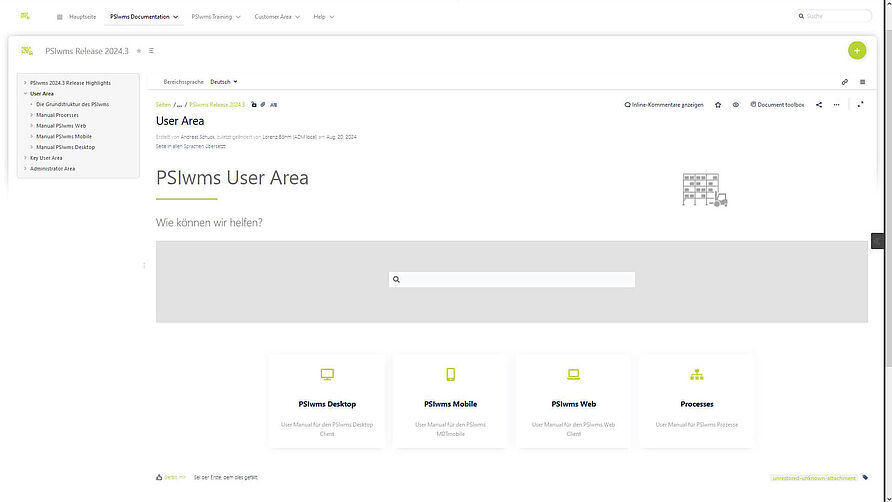
Task: Click the warehouse shelf forklift illustration
Action: point(705,190)
